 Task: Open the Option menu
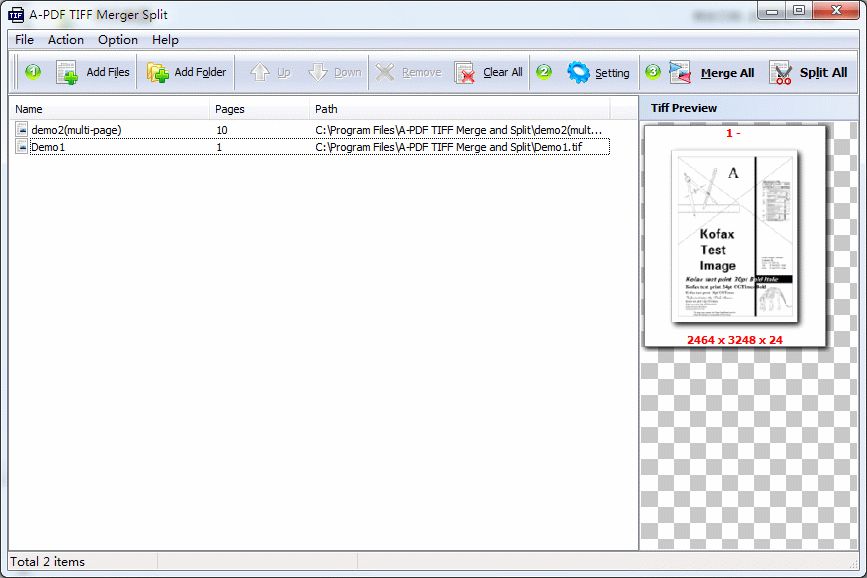[118, 40]
